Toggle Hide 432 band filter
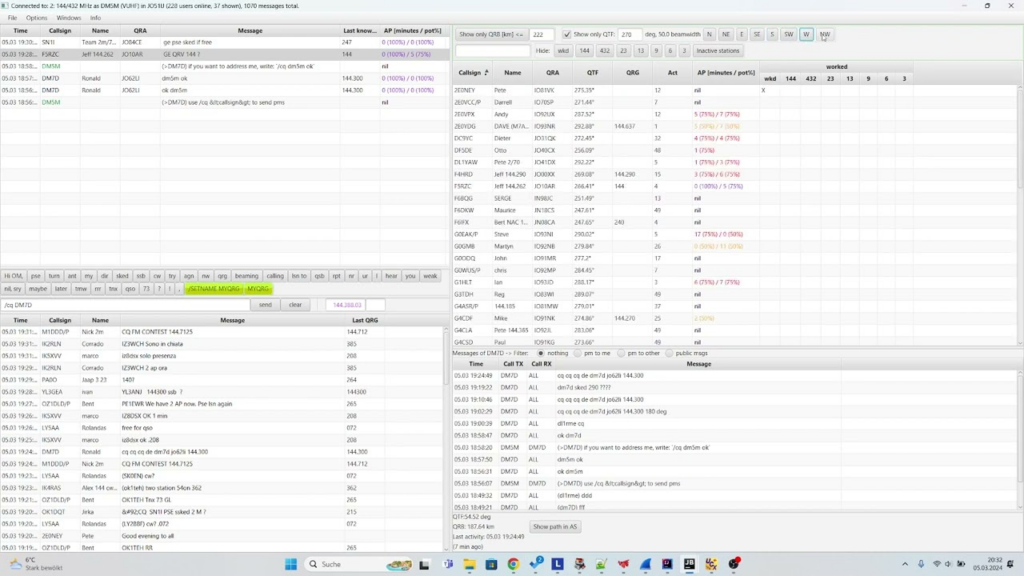 (x=605, y=51)
